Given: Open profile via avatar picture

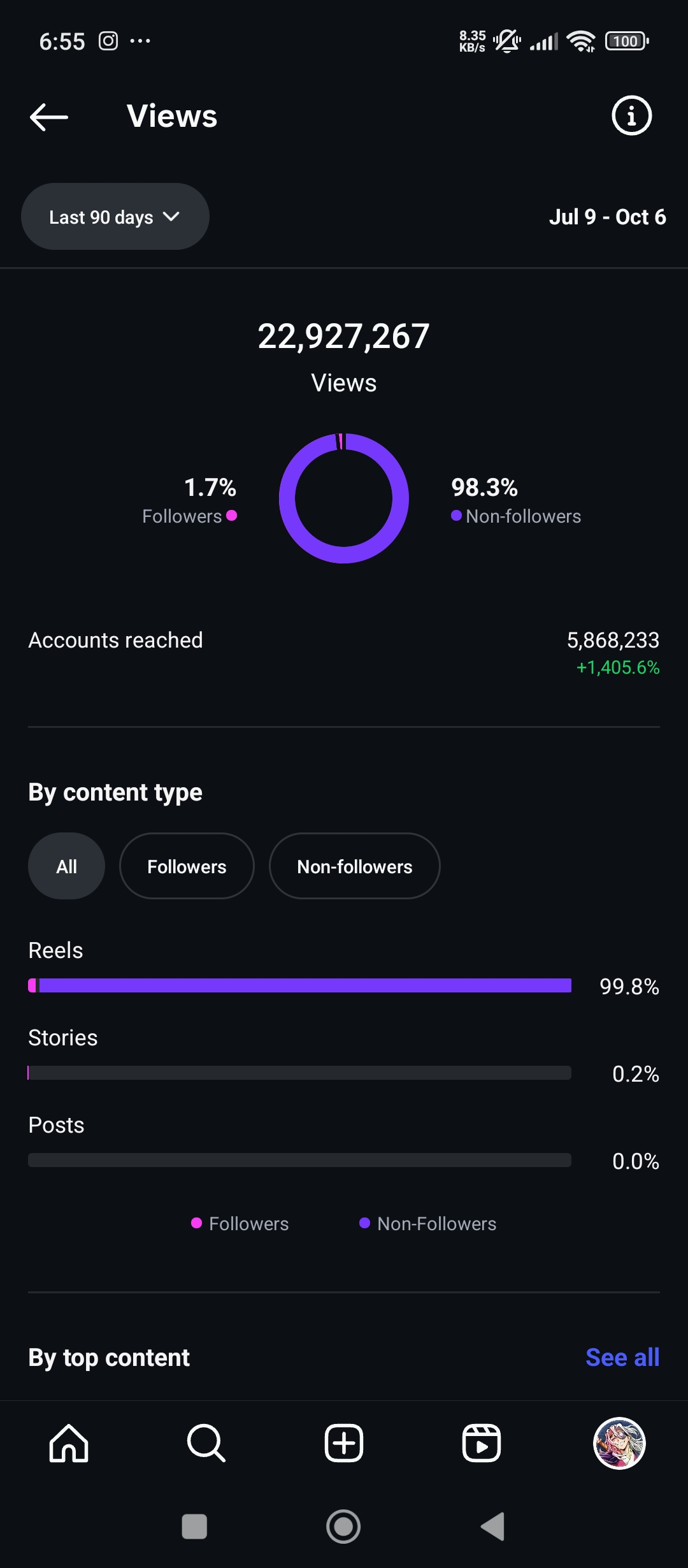Looking at the screenshot, I should click(x=619, y=1443).
